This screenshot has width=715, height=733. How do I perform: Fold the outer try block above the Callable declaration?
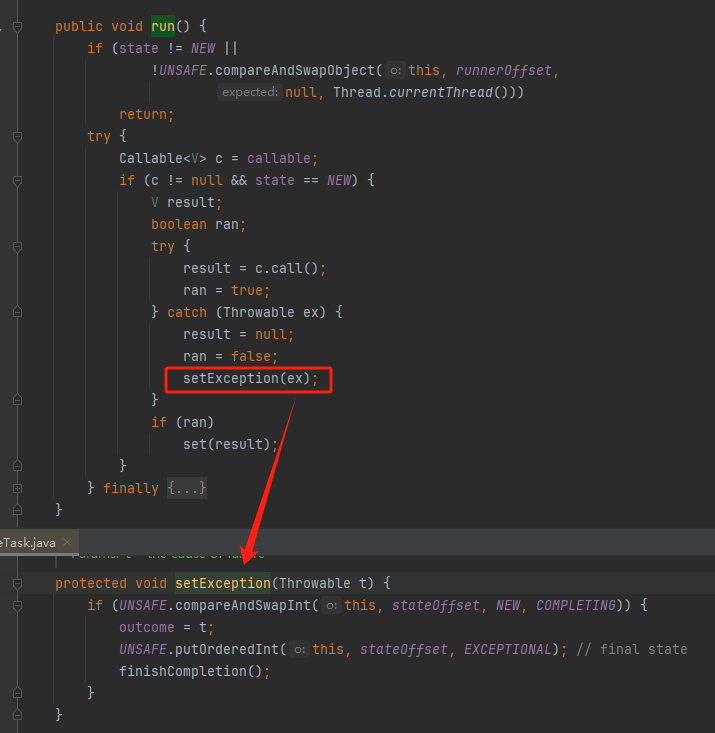click(x=17, y=137)
